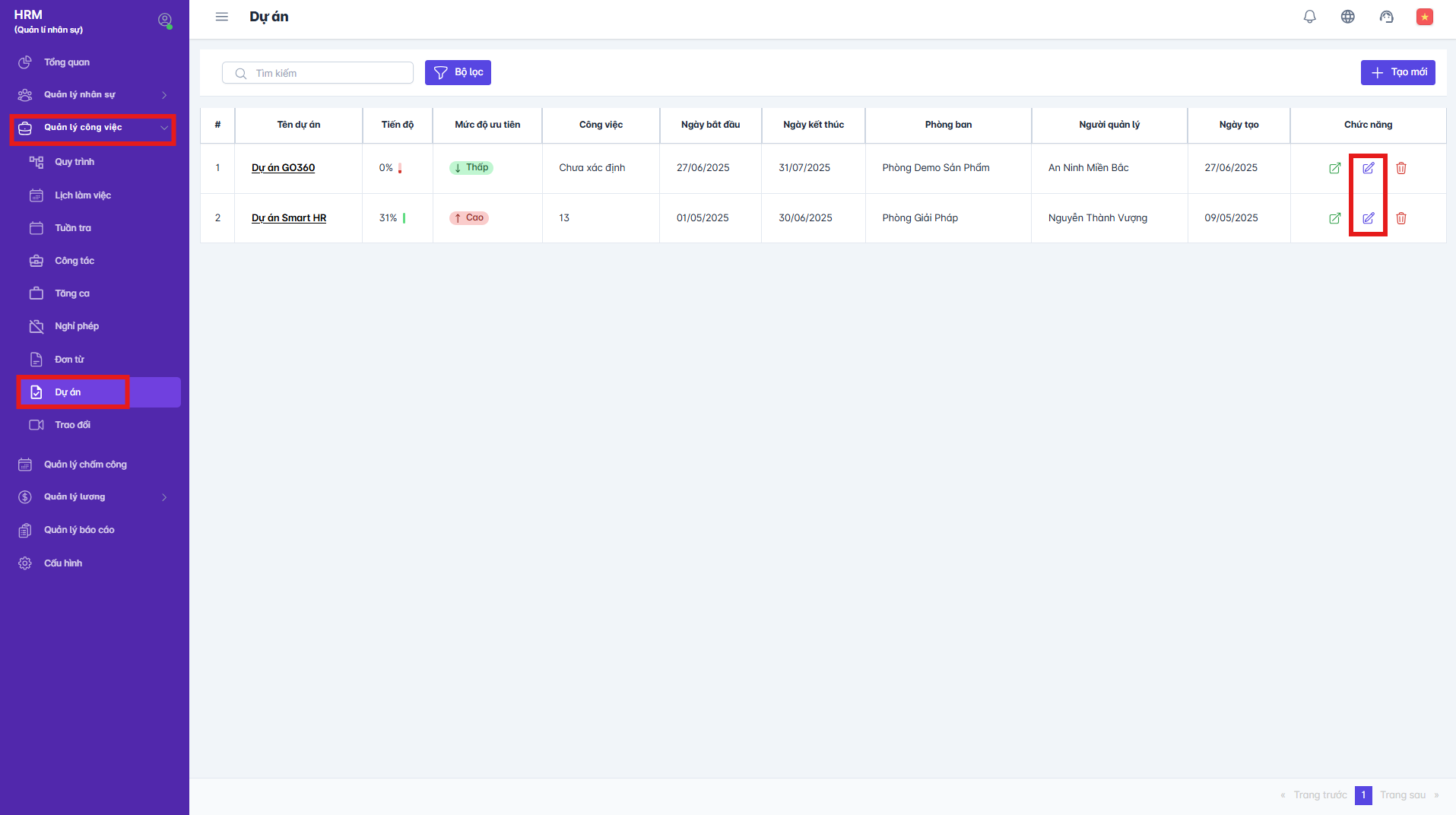Image resolution: width=1456 pixels, height=815 pixels.
Task: Delete the Dự án Smart HR project
Action: pos(1400,218)
